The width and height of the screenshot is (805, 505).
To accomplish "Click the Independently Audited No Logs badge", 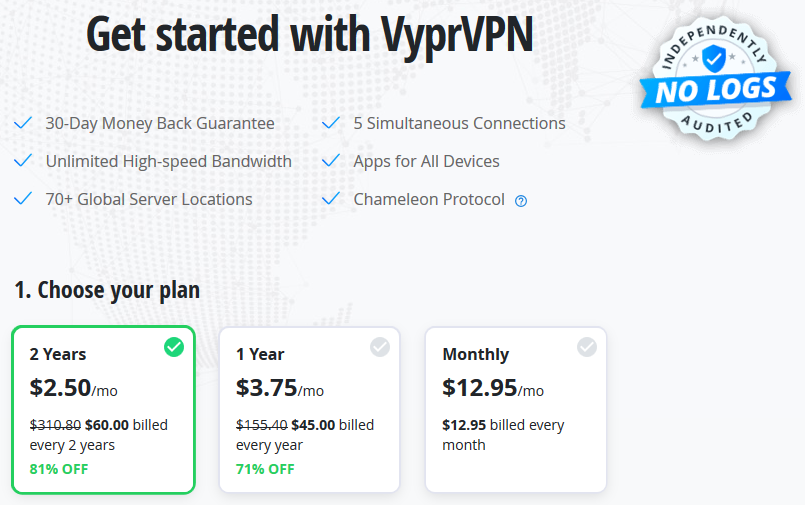I will pos(715,79).
